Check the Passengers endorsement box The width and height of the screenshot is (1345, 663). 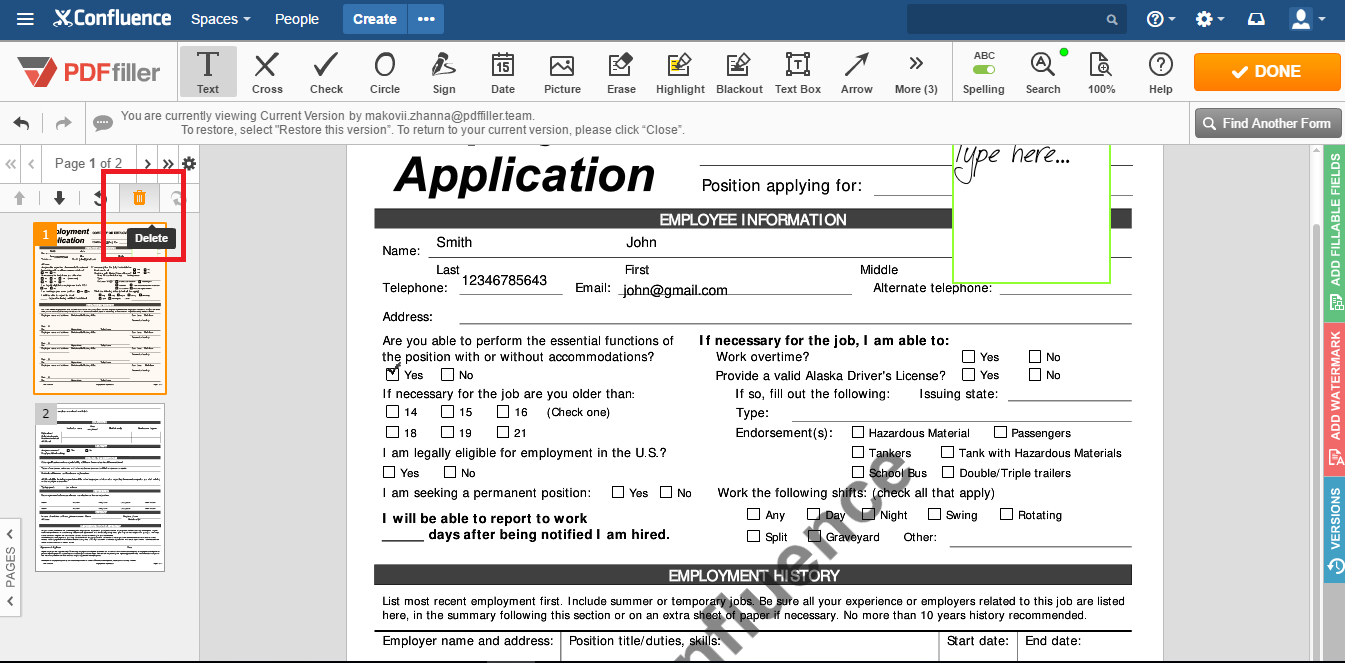click(1000, 432)
